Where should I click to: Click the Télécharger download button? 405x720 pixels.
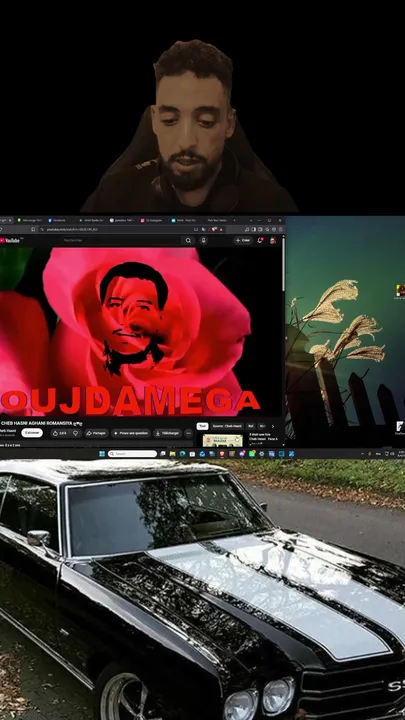(168, 433)
